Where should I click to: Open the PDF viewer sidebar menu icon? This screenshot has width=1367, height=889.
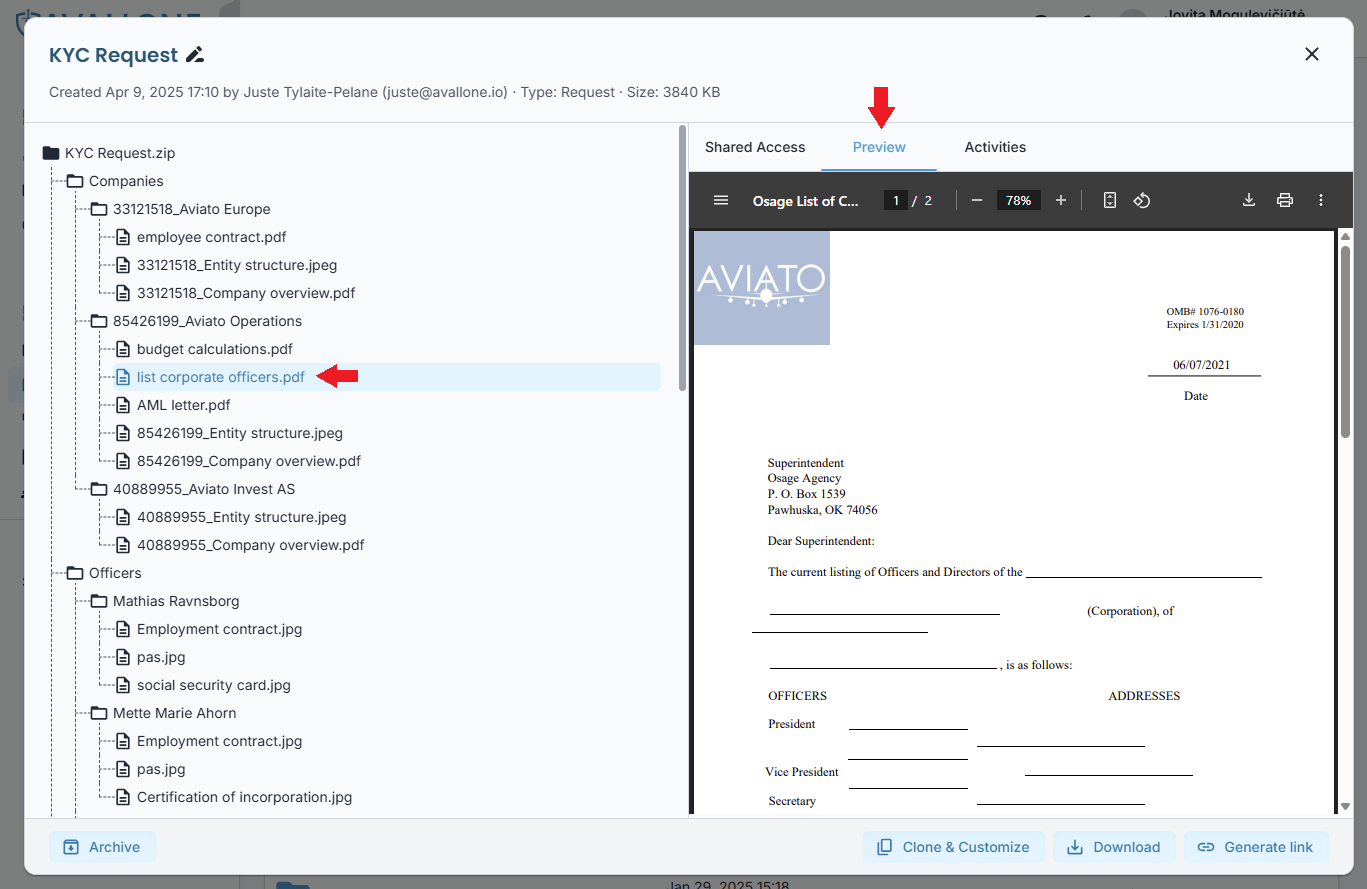point(721,200)
